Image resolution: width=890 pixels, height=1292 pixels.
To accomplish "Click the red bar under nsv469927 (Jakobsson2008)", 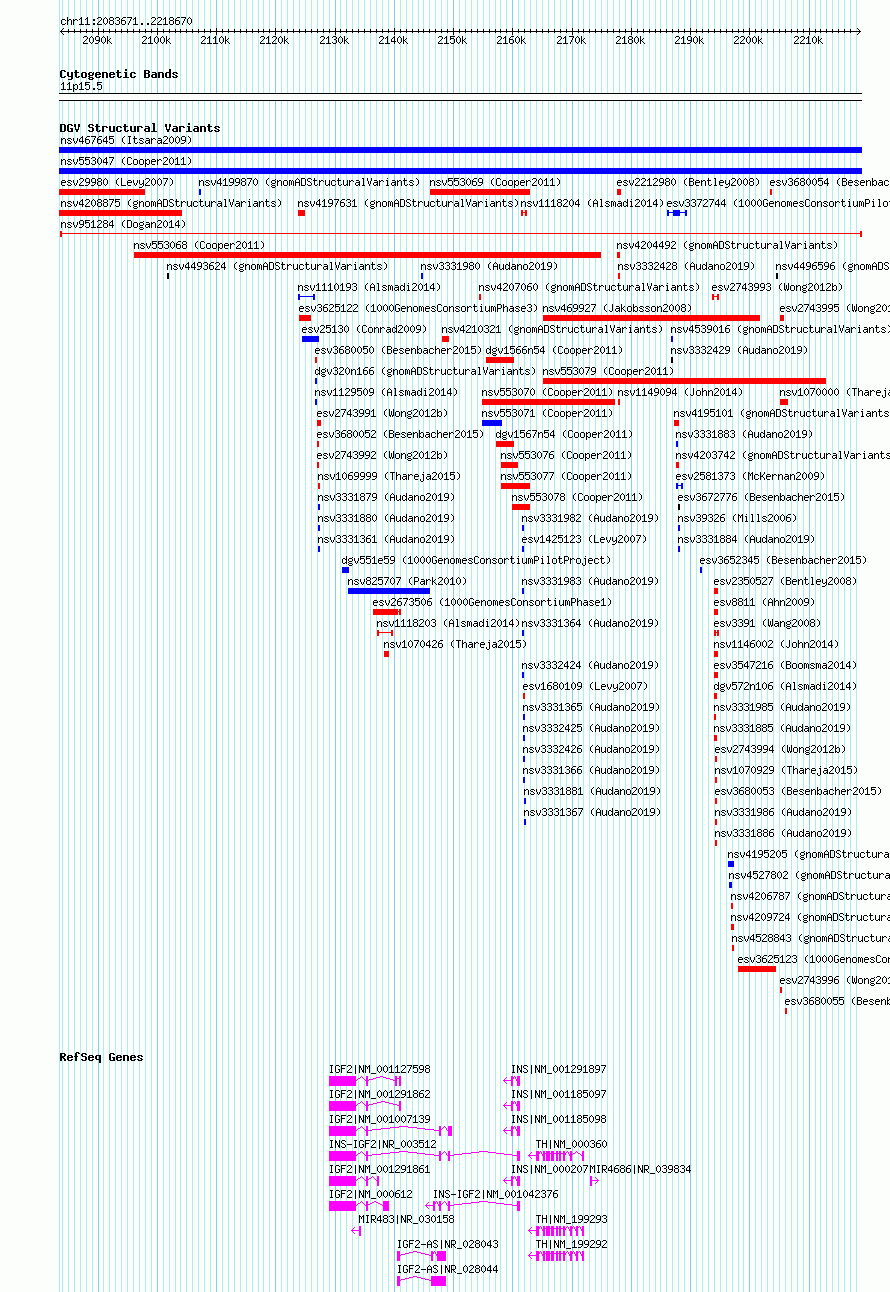I will coord(651,318).
